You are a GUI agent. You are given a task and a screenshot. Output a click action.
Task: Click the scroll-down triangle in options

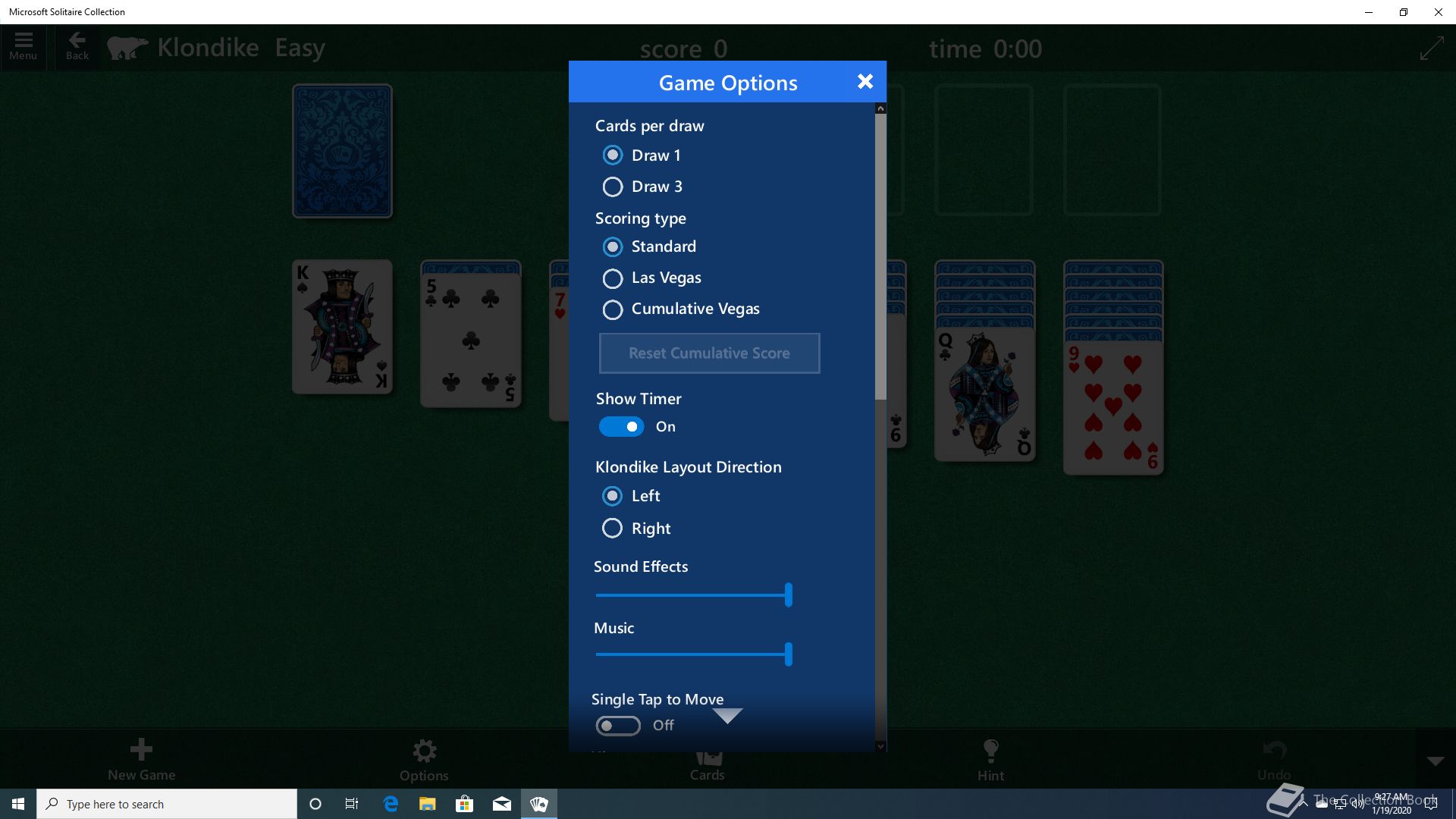pyautogui.click(x=727, y=715)
